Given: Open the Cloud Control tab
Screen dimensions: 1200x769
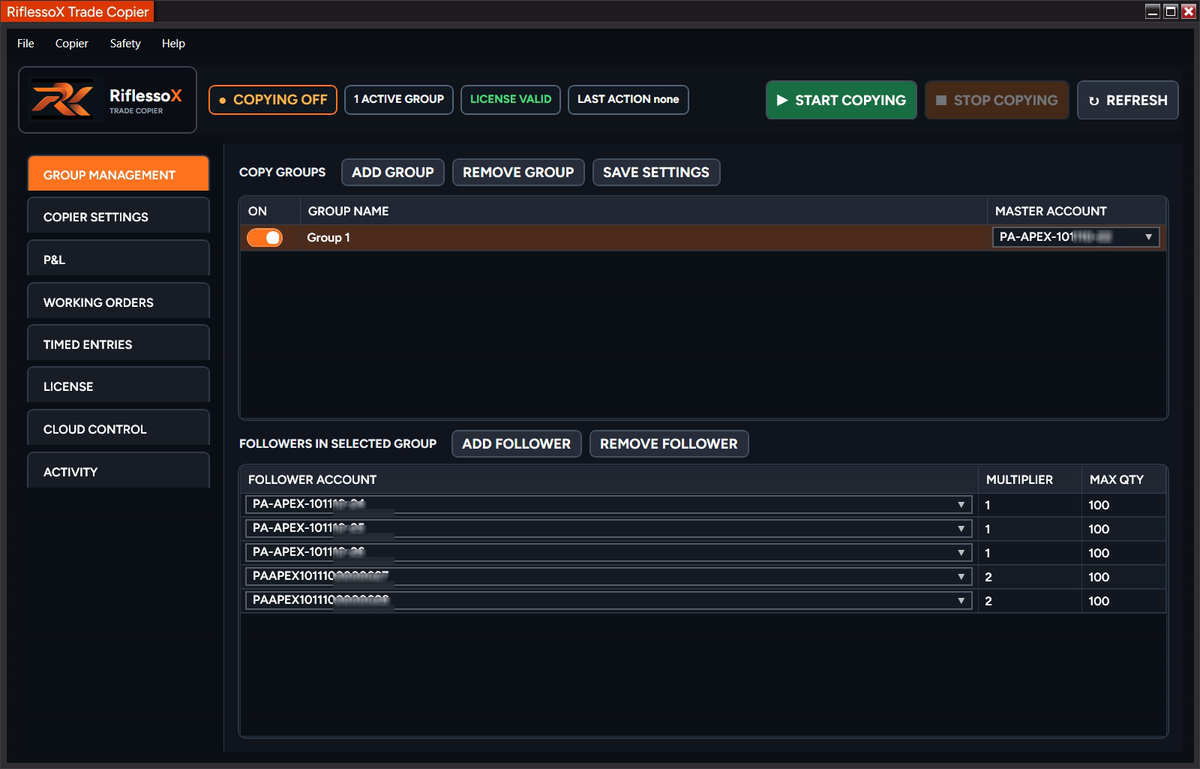Looking at the screenshot, I should [x=118, y=429].
